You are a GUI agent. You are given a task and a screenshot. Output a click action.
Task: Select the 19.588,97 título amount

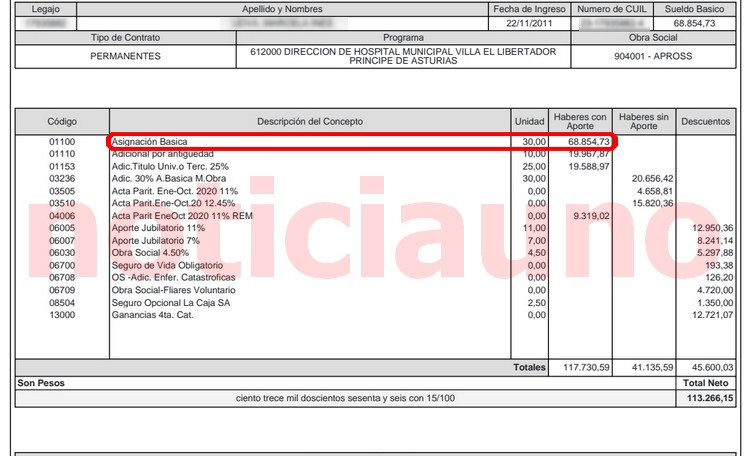tap(589, 167)
